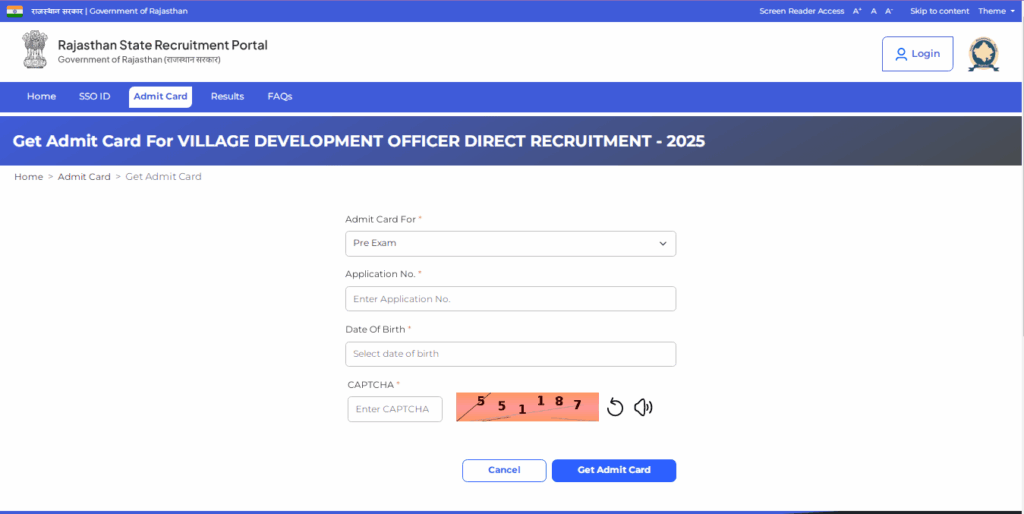
Task: Select the Admit Card tab
Action: [161, 97]
